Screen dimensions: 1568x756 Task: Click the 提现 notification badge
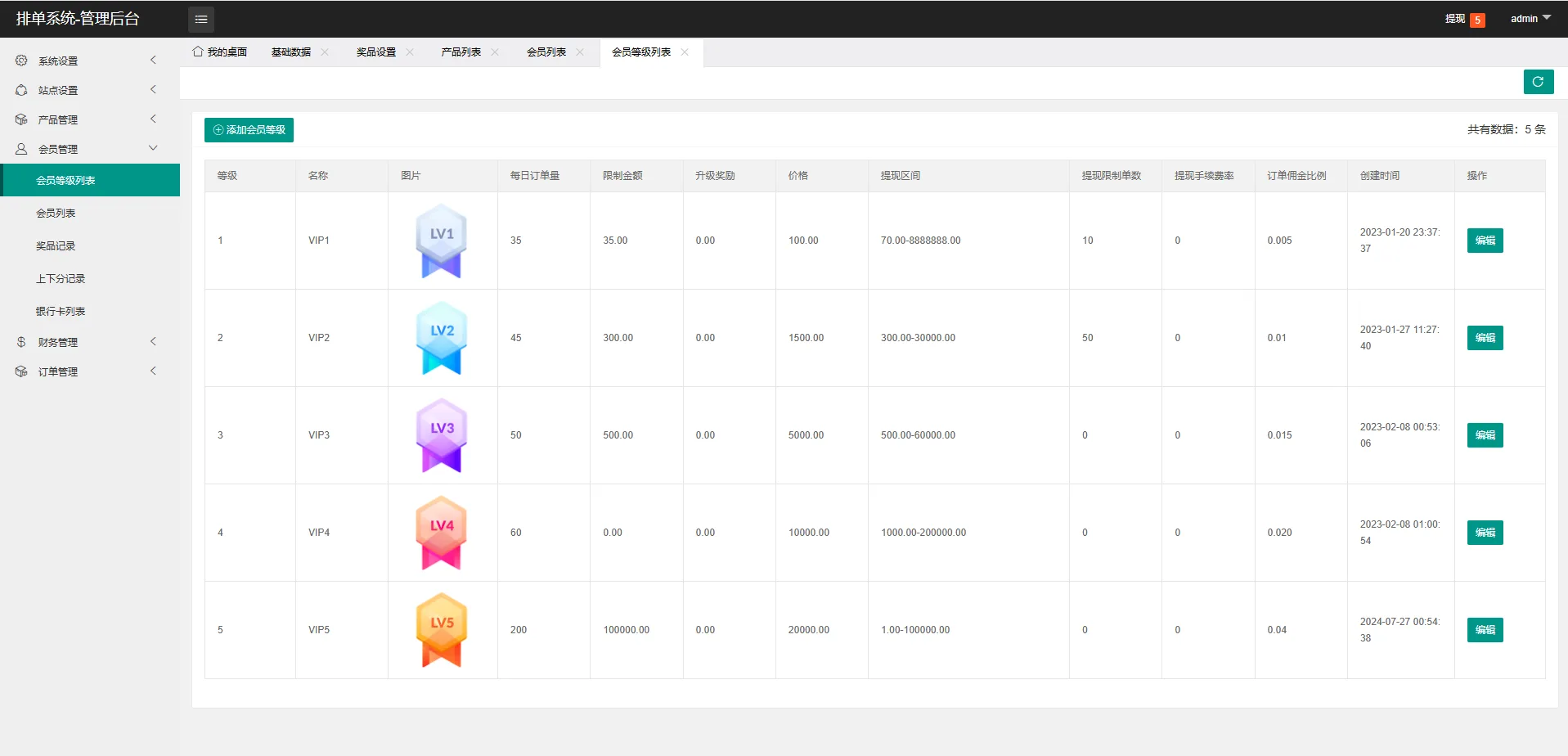pyautogui.click(x=1476, y=20)
